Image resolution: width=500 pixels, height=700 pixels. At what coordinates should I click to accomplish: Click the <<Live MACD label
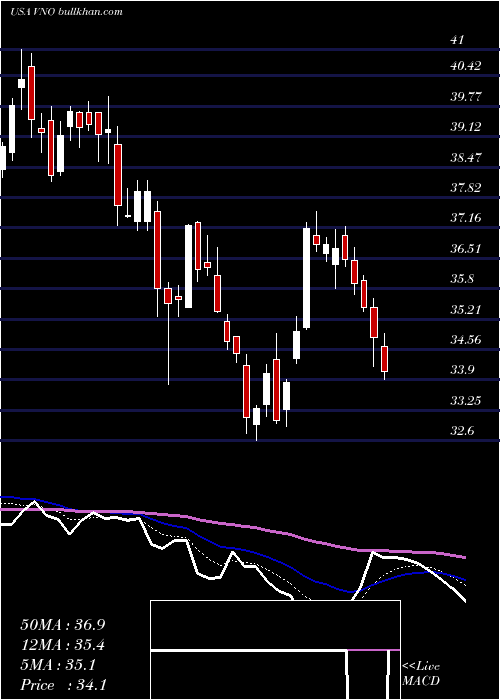click(x=421, y=673)
